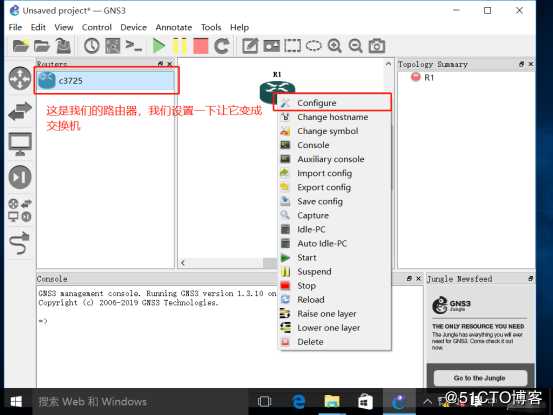The width and height of the screenshot is (553, 415).
Task: Undock the Topology Summary panel
Action: (x=521, y=64)
